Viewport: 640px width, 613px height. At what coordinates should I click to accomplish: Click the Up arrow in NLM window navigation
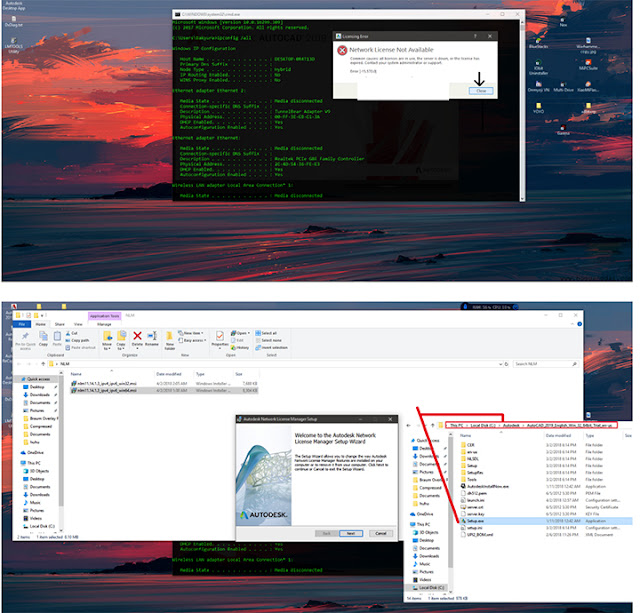point(43,364)
